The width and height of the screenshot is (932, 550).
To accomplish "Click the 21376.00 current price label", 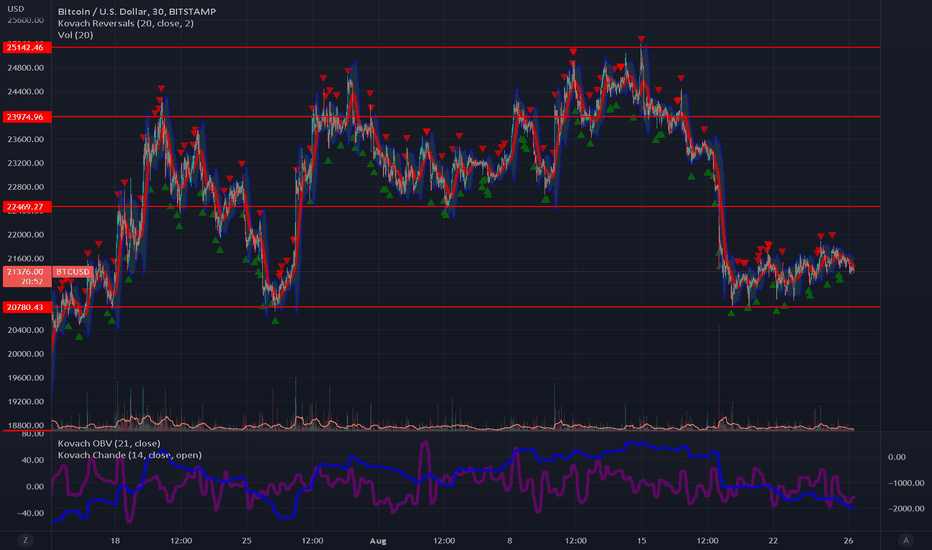I will 27,272.
